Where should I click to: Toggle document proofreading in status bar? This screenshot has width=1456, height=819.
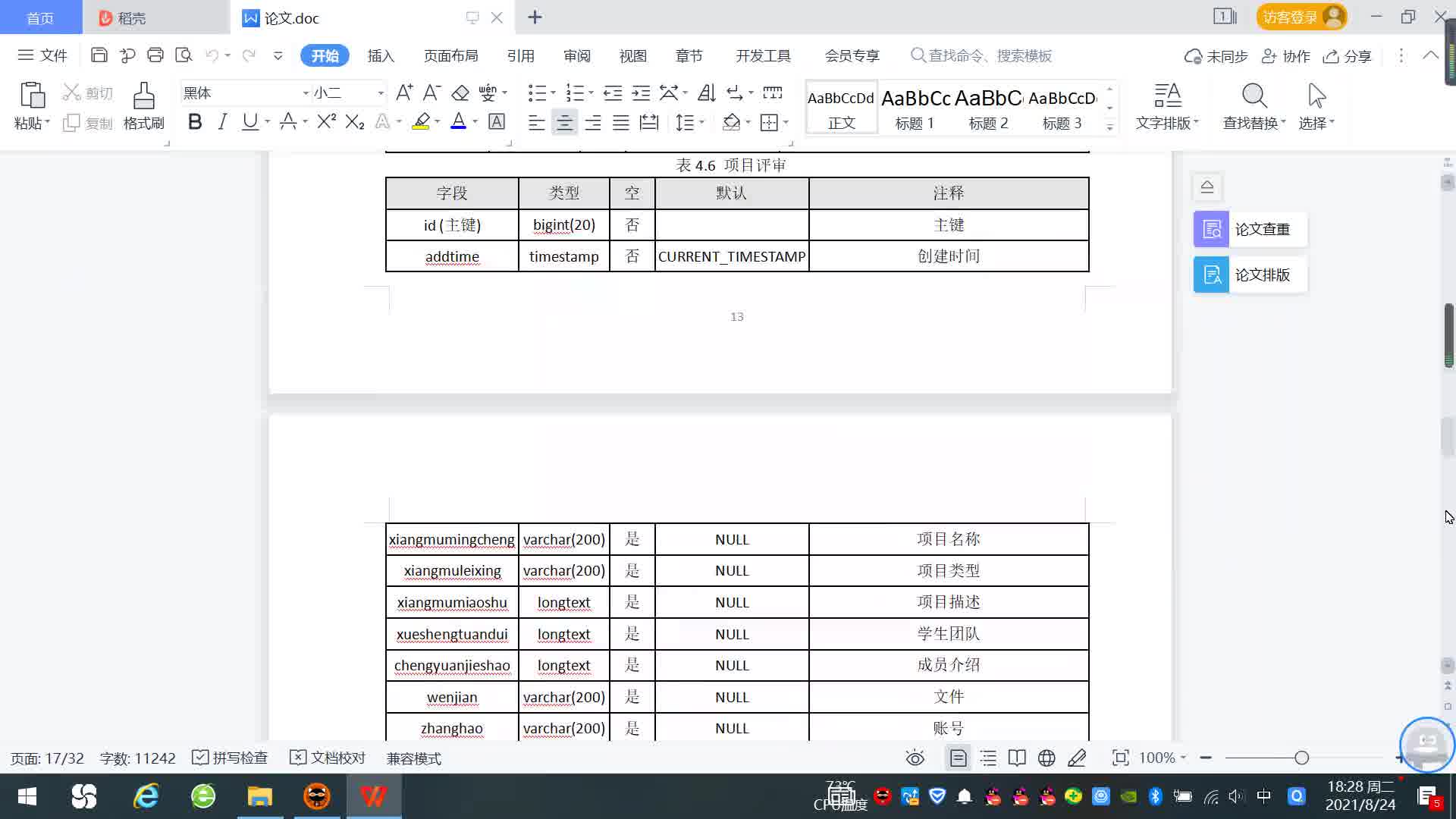(328, 758)
